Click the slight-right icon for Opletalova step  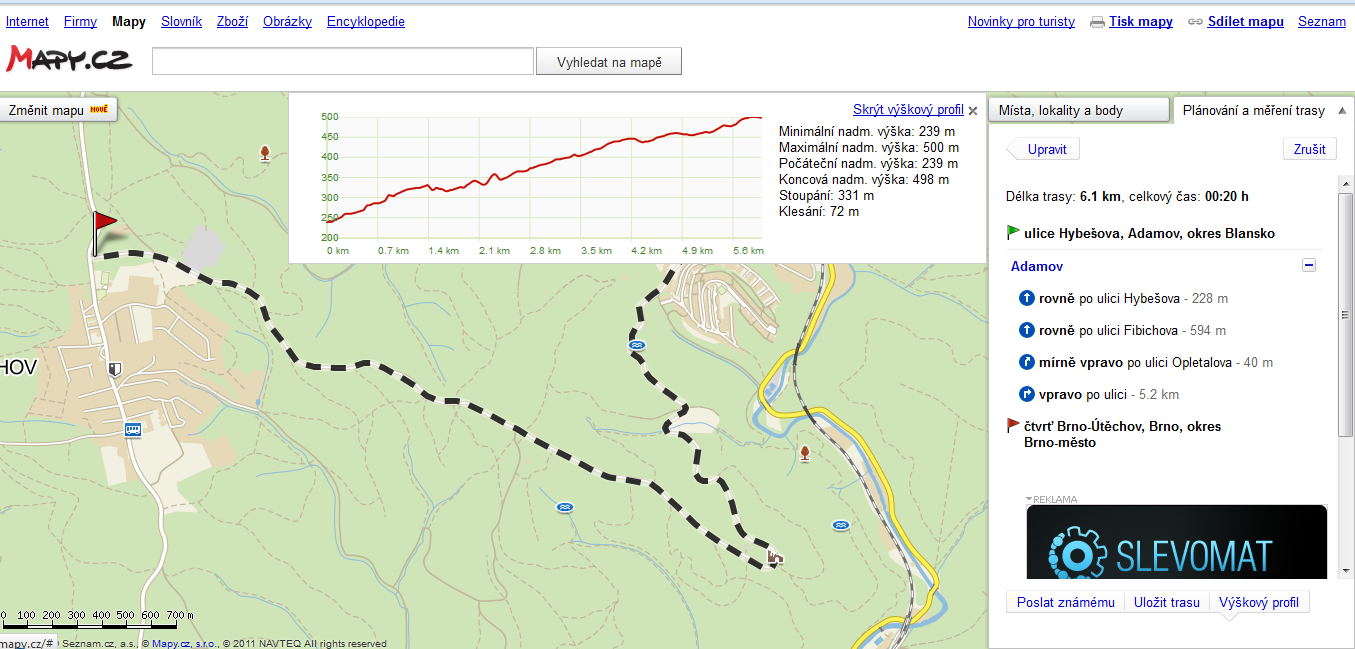[x=1026, y=362]
